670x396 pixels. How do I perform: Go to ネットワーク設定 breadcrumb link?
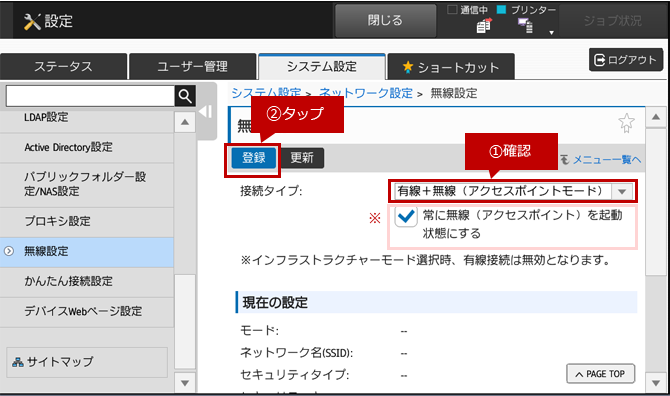click(366, 93)
